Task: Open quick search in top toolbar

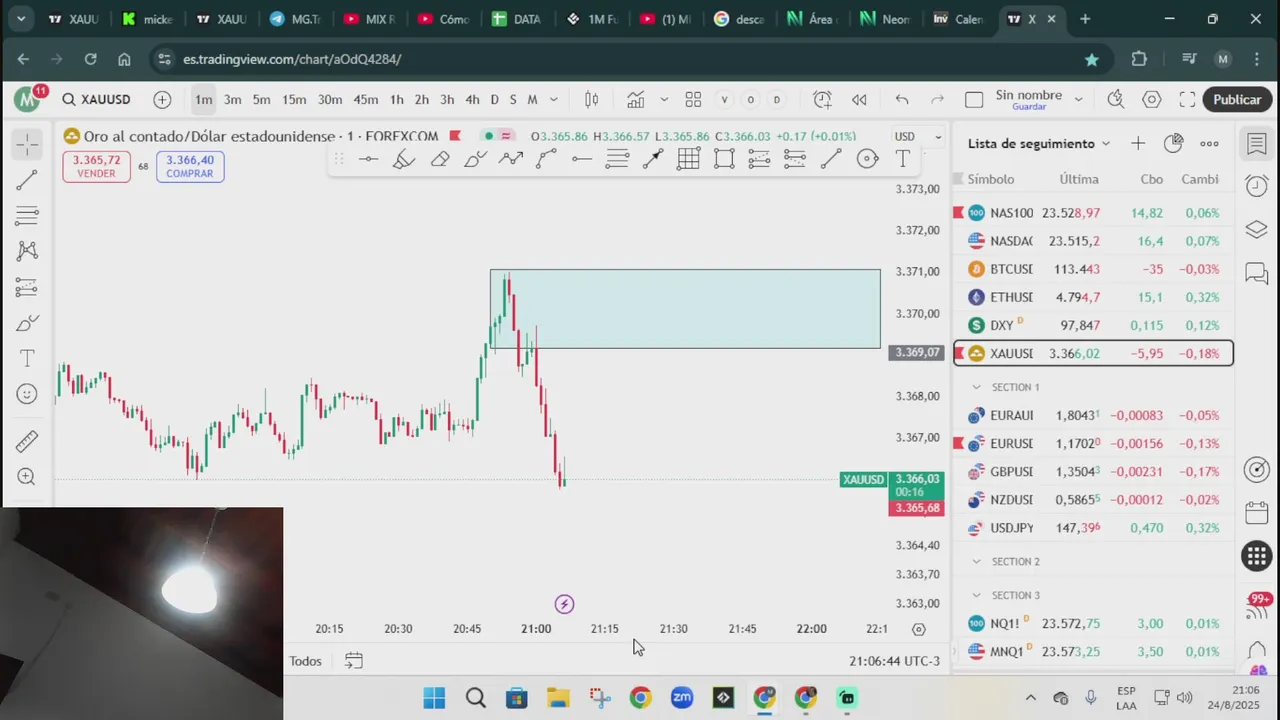Action: tap(1116, 99)
